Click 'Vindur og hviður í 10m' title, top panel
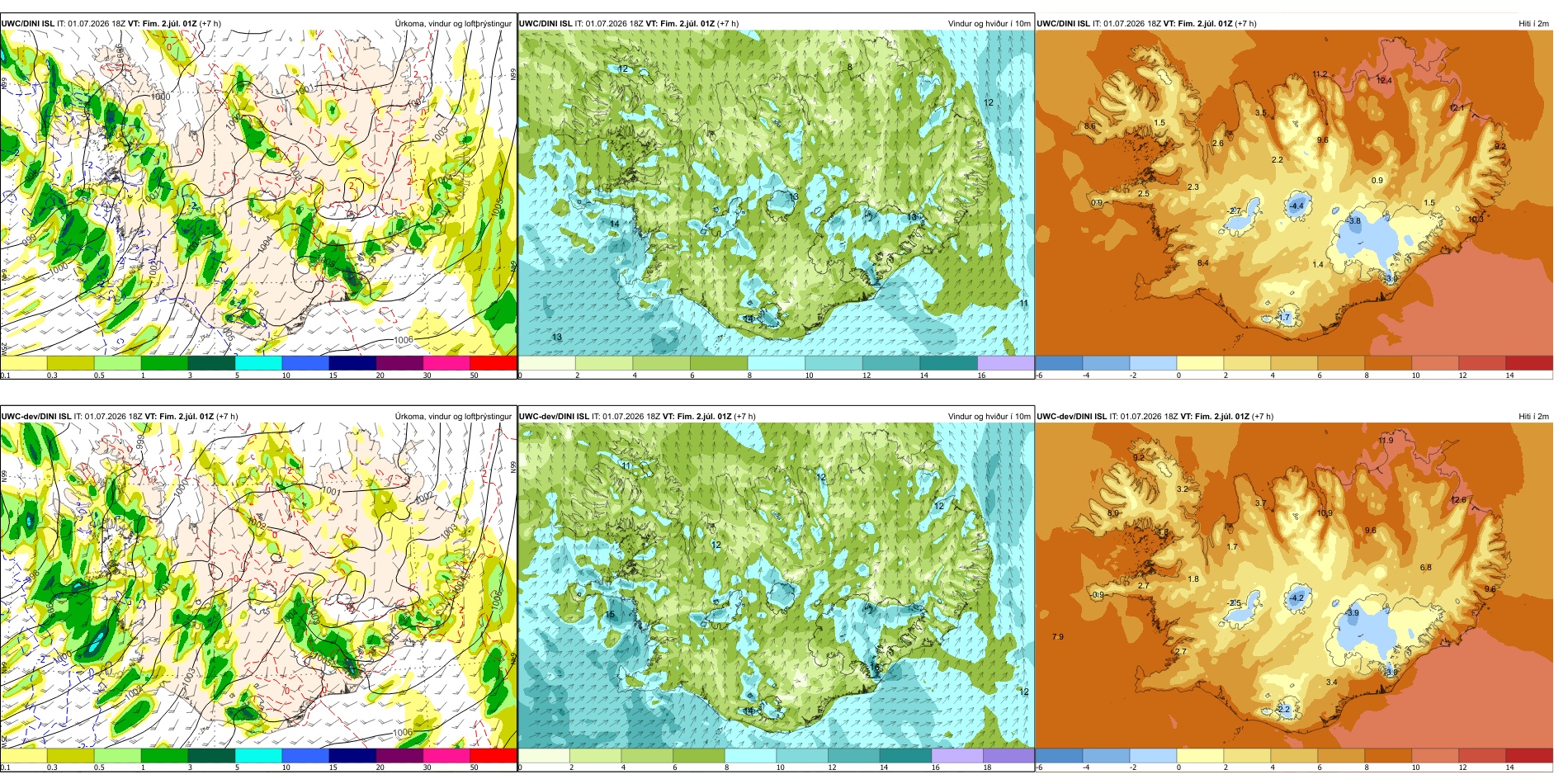The width and height of the screenshot is (1568, 784). pyautogui.click(x=989, y=24)
